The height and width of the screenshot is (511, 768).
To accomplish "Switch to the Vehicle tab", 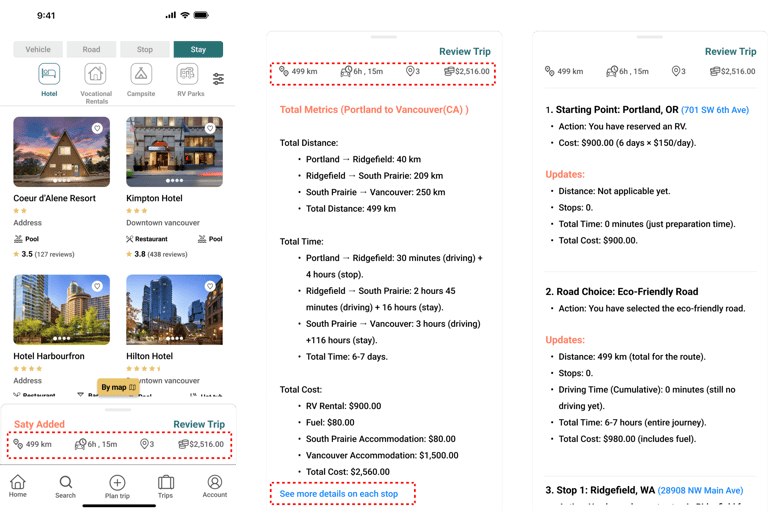I will click(38, 49).
